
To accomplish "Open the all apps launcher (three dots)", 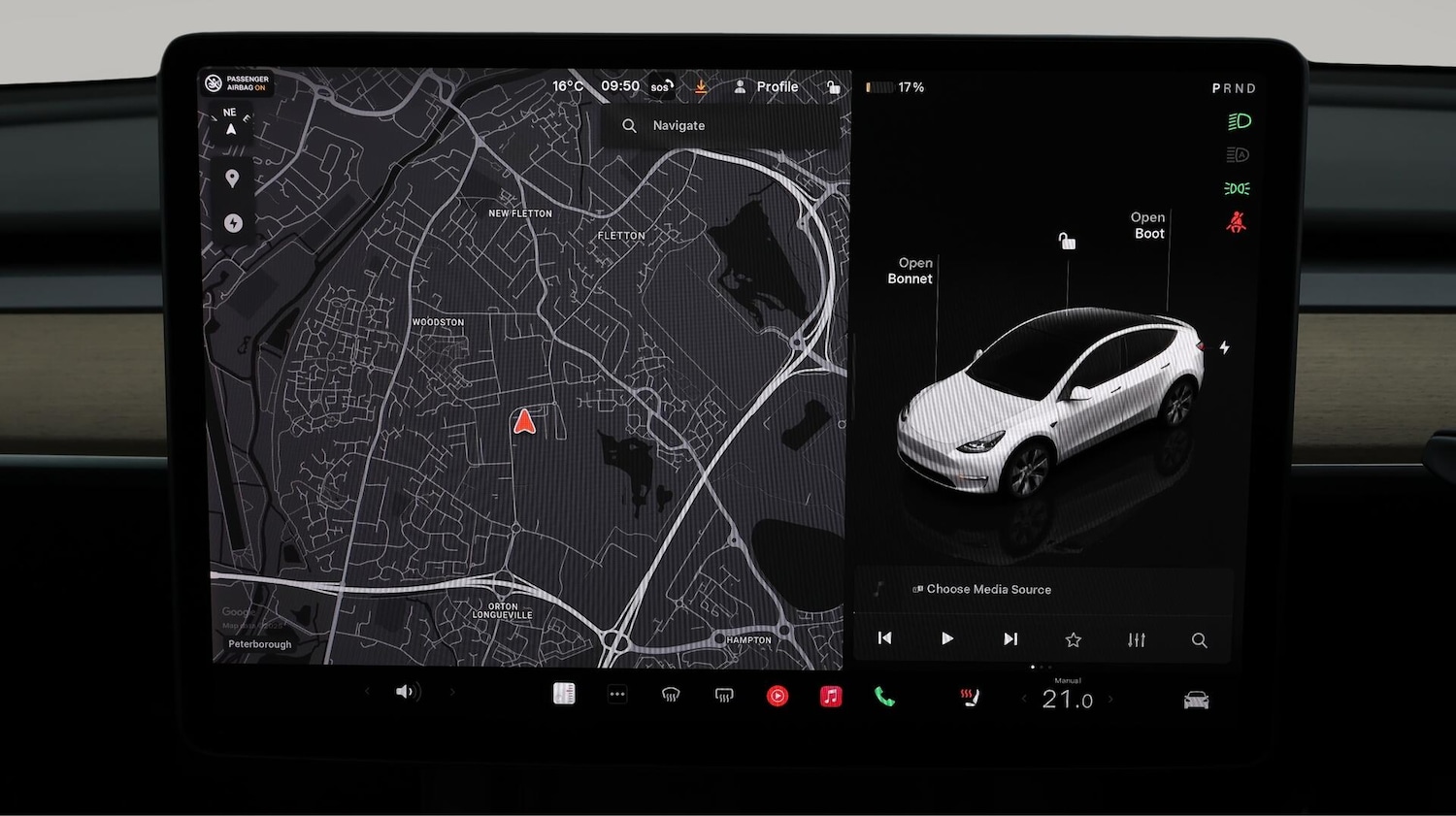I will click(617, 695).
